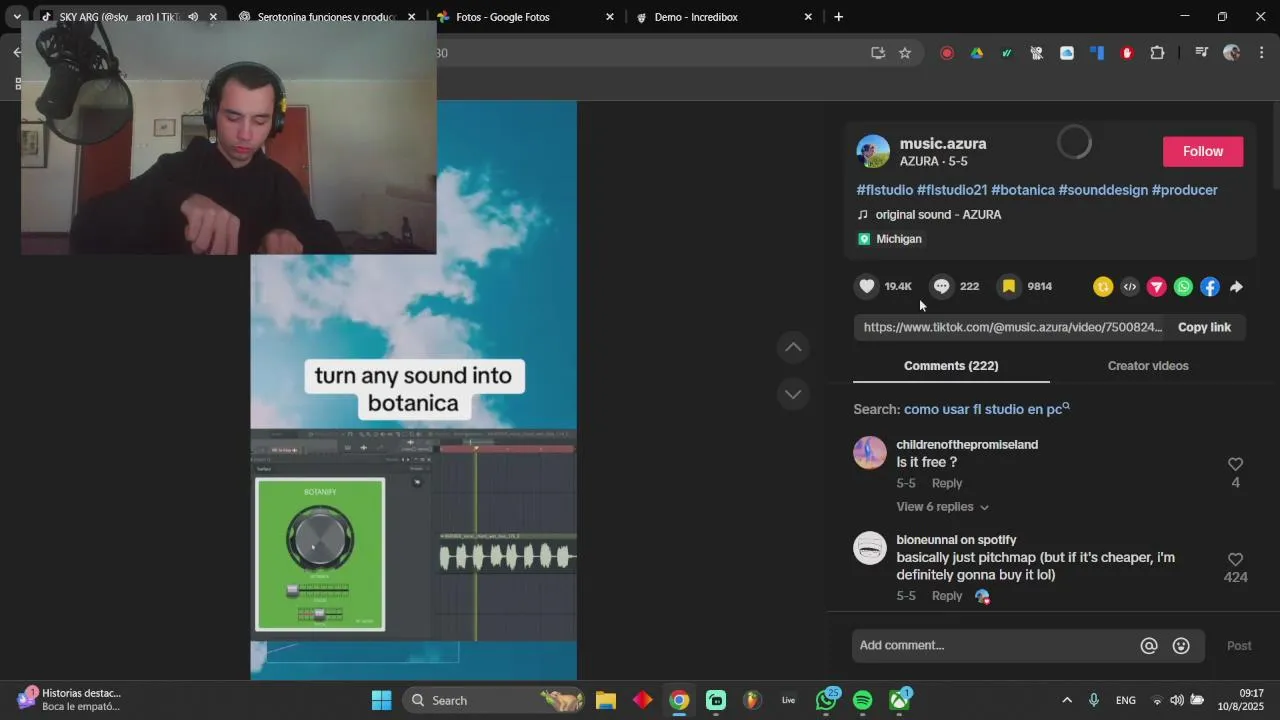This screenshot has width=1280, height=720.
Task: Open the emoji picker in comment box
Action: [x=1181, y=646]
